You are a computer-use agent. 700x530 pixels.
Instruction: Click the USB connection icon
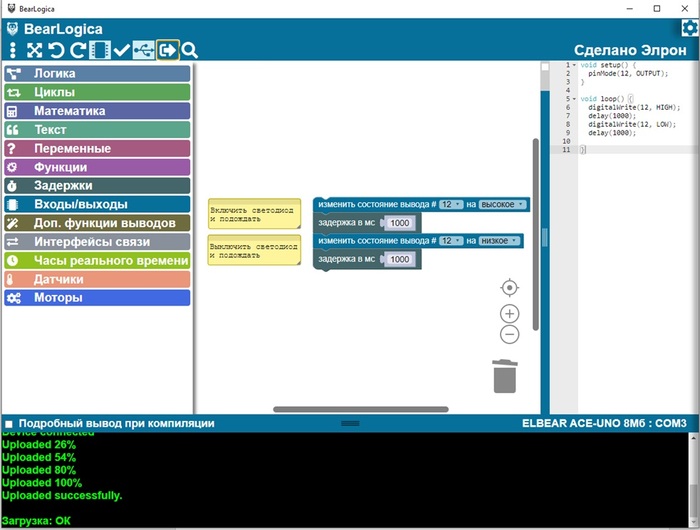(x=143, y=50)
